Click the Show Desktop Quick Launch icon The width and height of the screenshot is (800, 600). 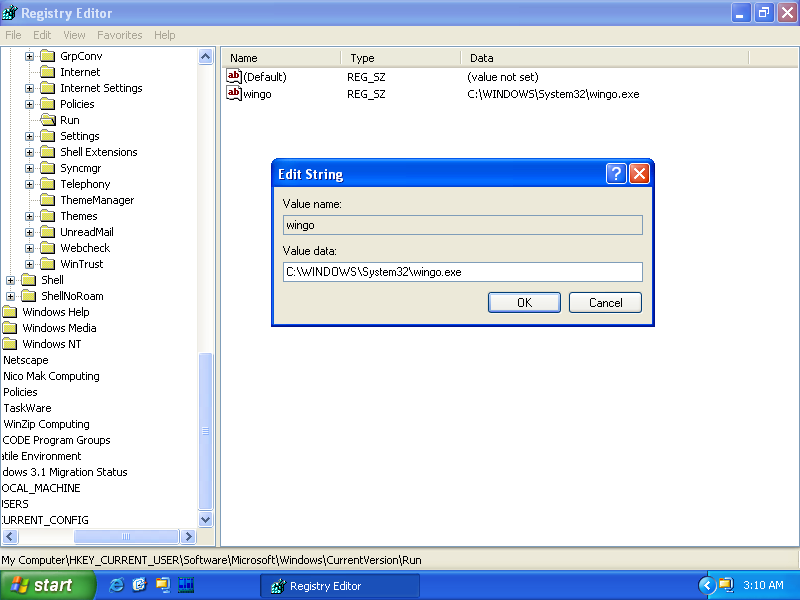(163, 585)
